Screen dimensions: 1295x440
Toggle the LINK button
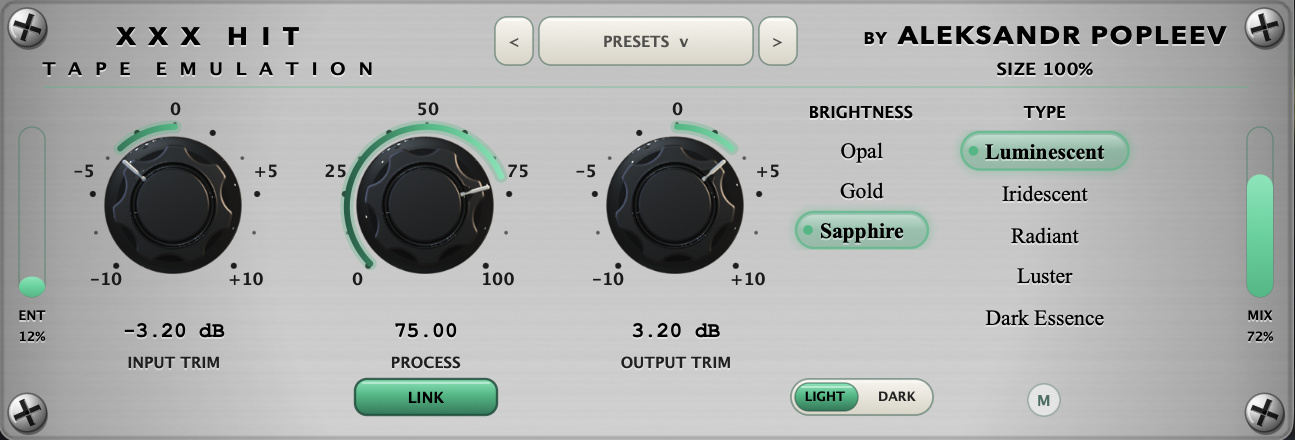[x=426, y=397]
